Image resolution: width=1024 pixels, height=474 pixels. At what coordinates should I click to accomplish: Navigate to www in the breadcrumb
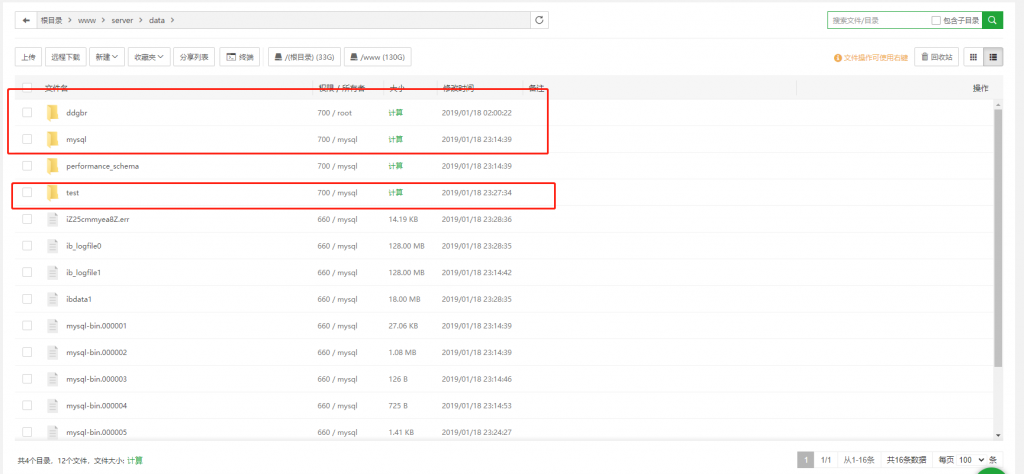click(87, 20)
